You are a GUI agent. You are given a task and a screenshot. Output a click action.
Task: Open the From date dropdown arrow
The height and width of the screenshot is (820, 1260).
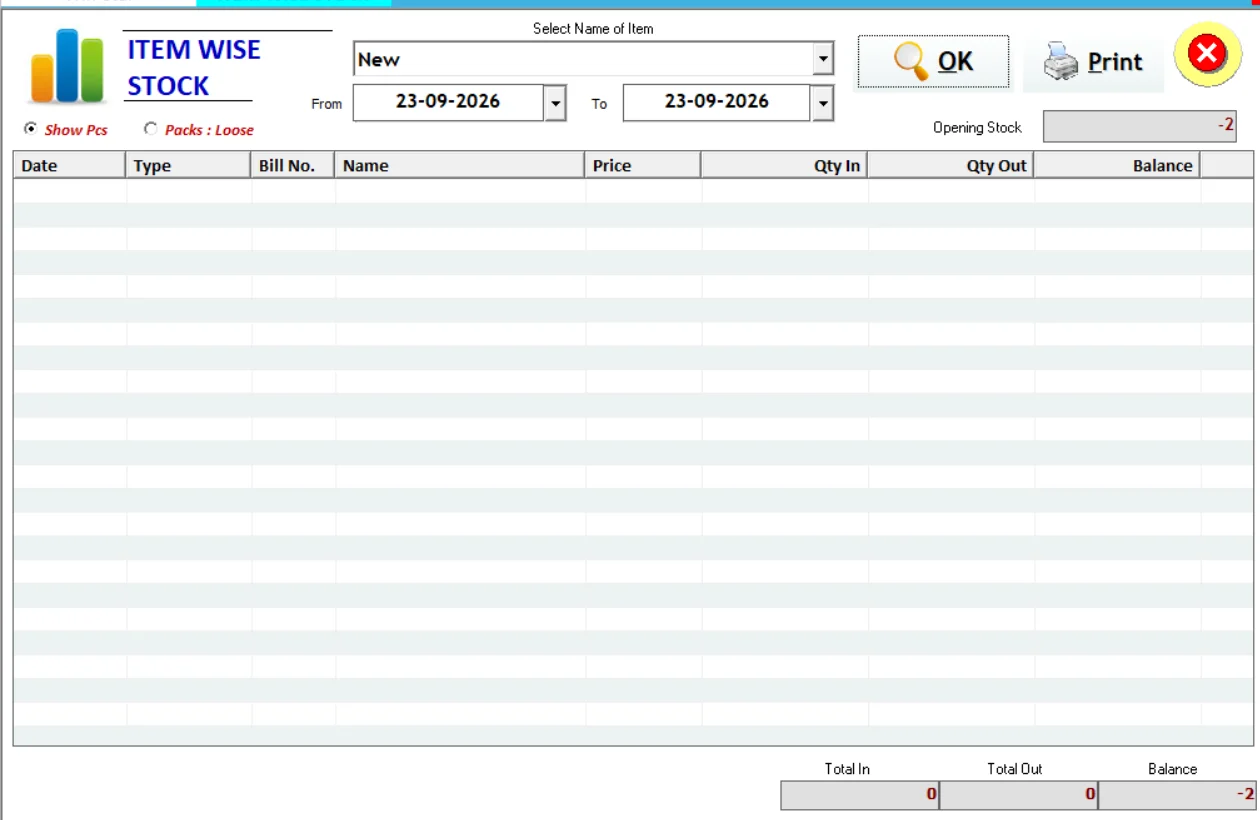click(x=555, y=103)
